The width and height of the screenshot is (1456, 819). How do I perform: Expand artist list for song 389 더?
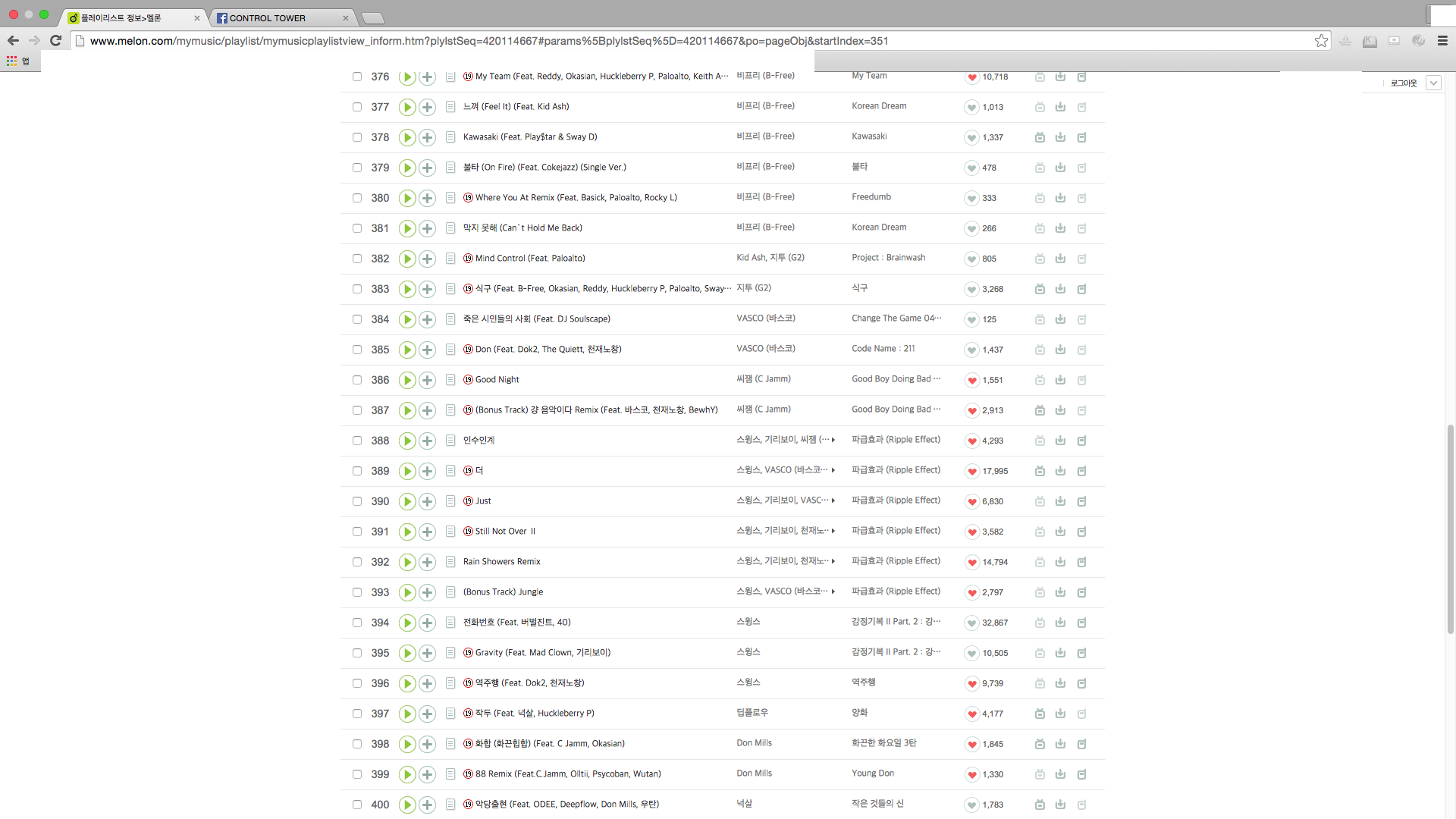833,470
